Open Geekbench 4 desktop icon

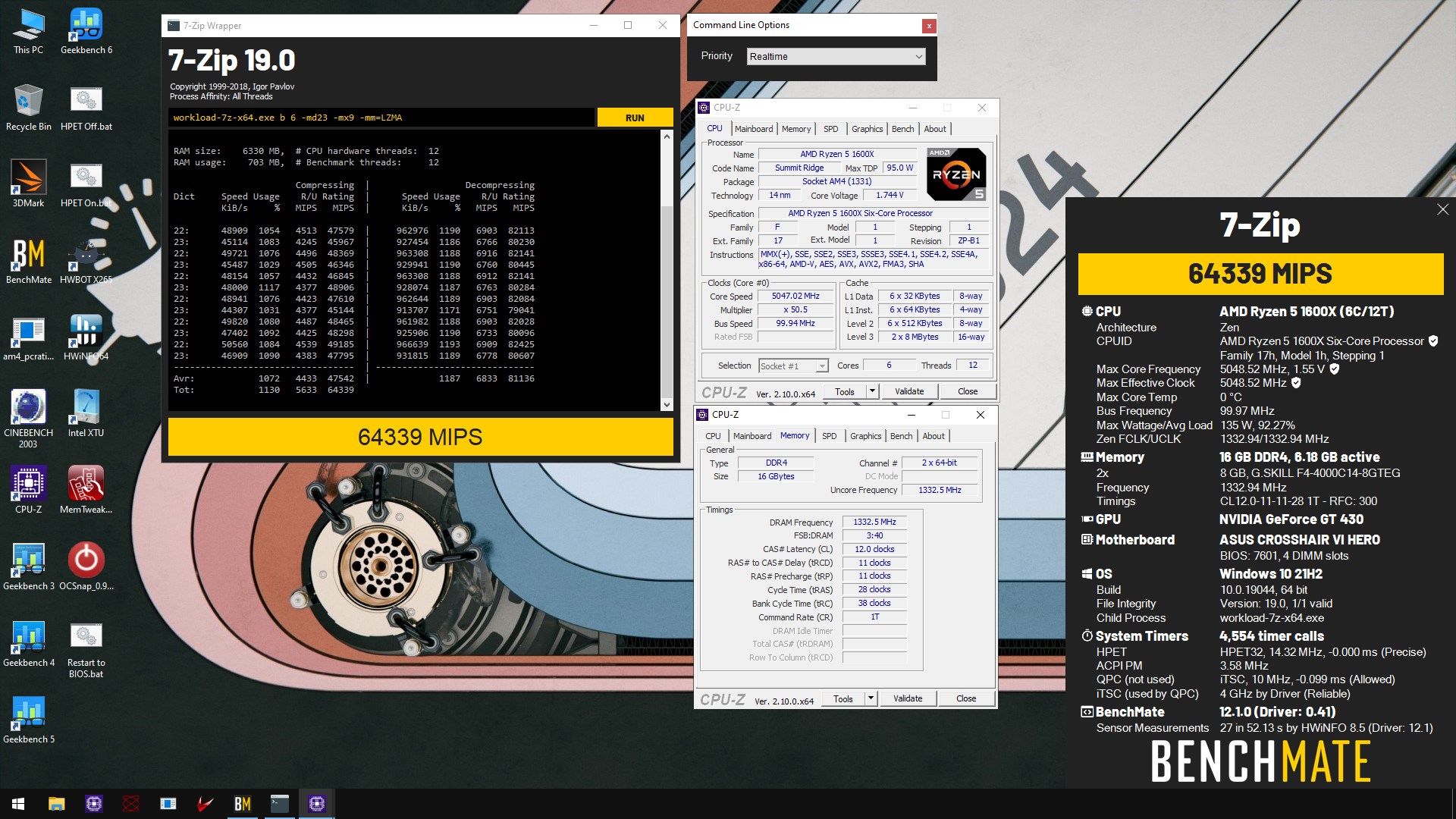[29, 645]
